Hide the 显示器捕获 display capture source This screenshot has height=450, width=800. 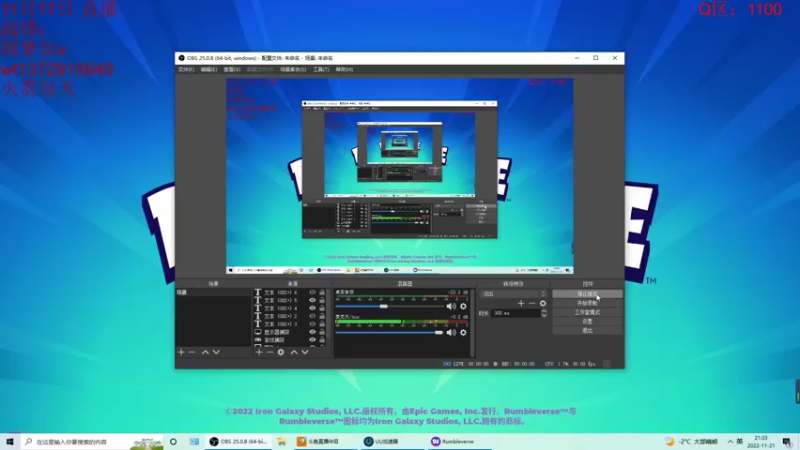coord(312,332)
